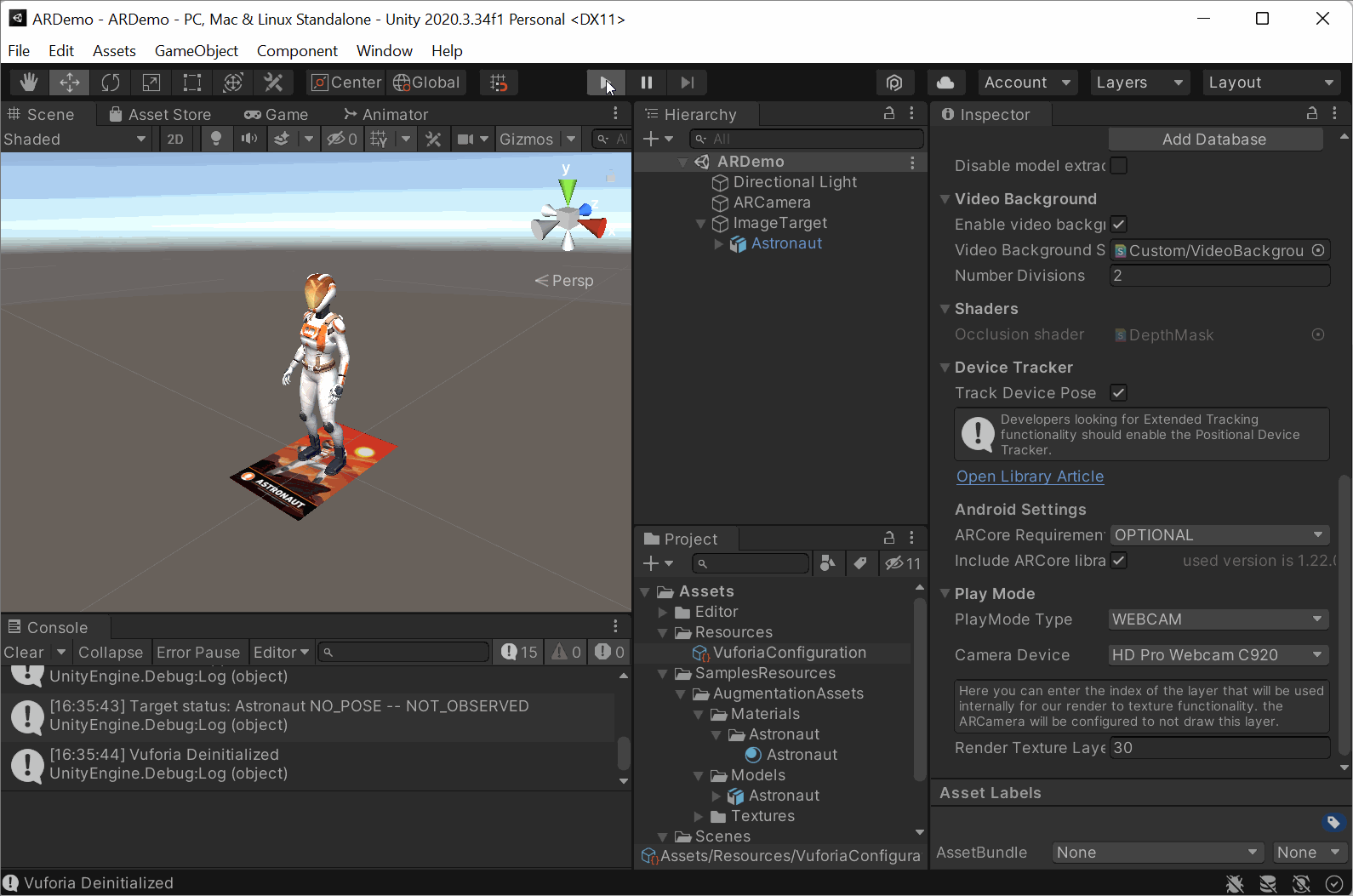Toggle the Global handle rotation button
1353x896 pixels.
(x=427, y=83)
